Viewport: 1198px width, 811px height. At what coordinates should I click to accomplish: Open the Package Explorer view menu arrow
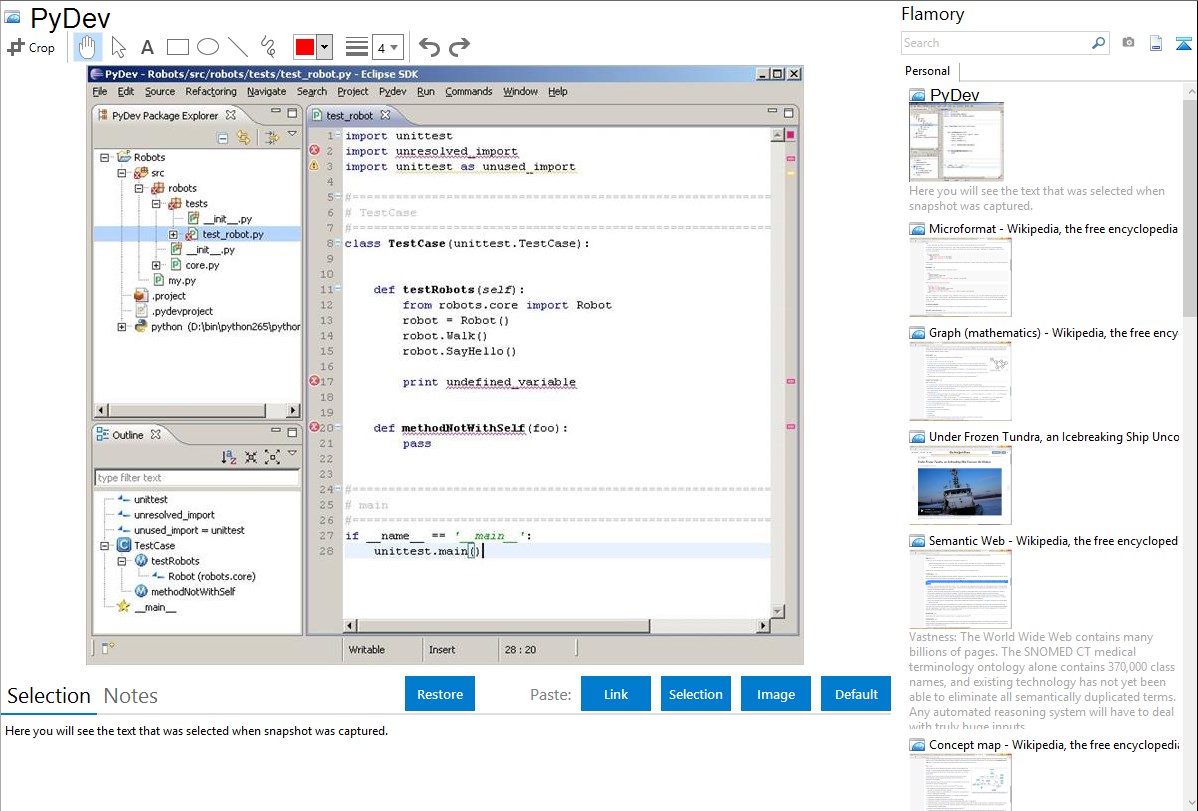point(292,135)
